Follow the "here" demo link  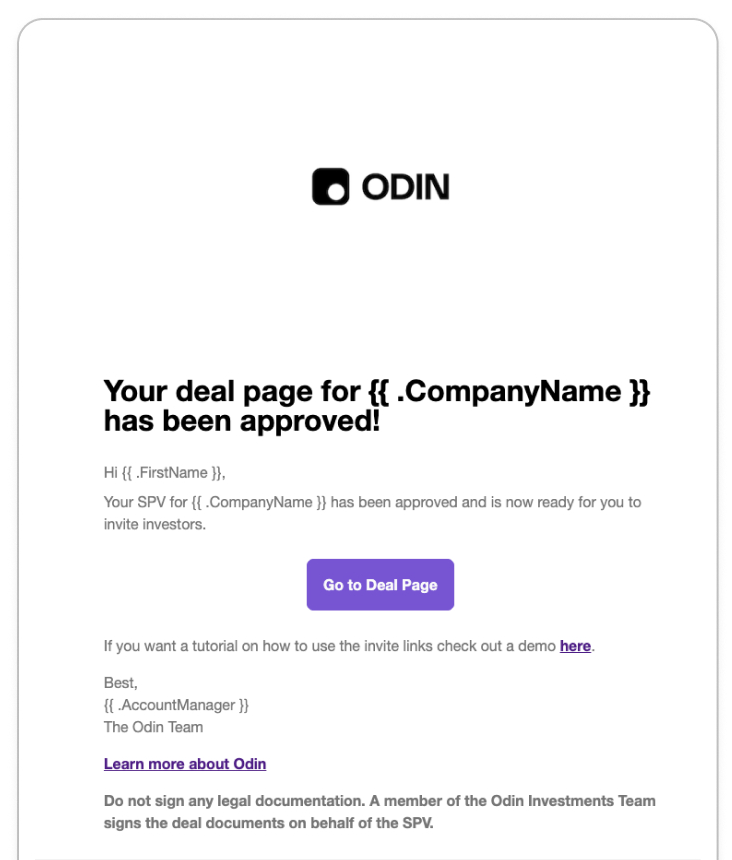[x=575, y=646]
